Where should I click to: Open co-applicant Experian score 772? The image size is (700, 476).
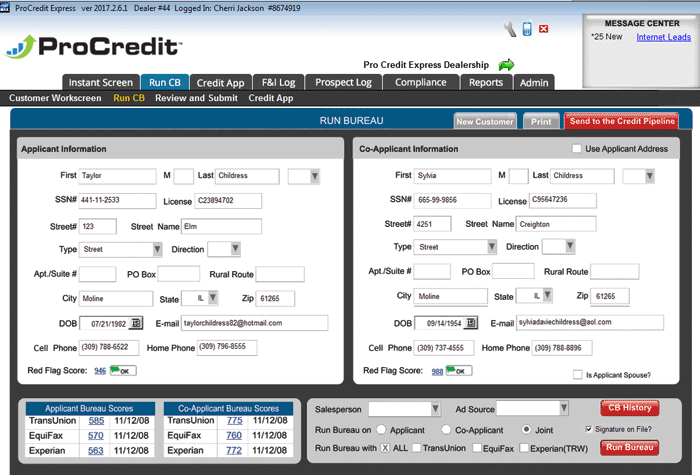click(x=234, y=450)
